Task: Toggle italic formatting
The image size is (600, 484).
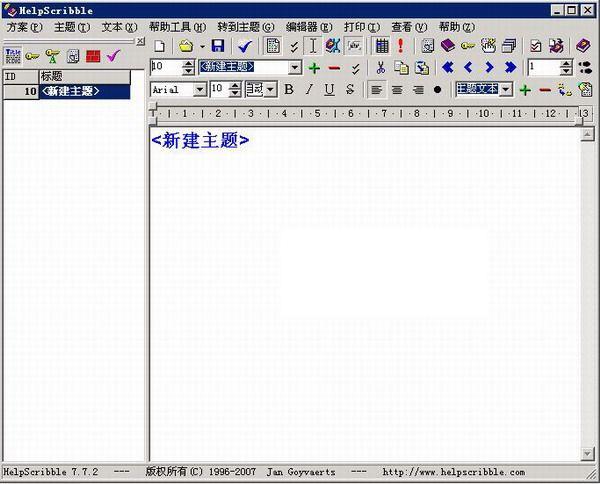Action: click(x=309, y=90)
